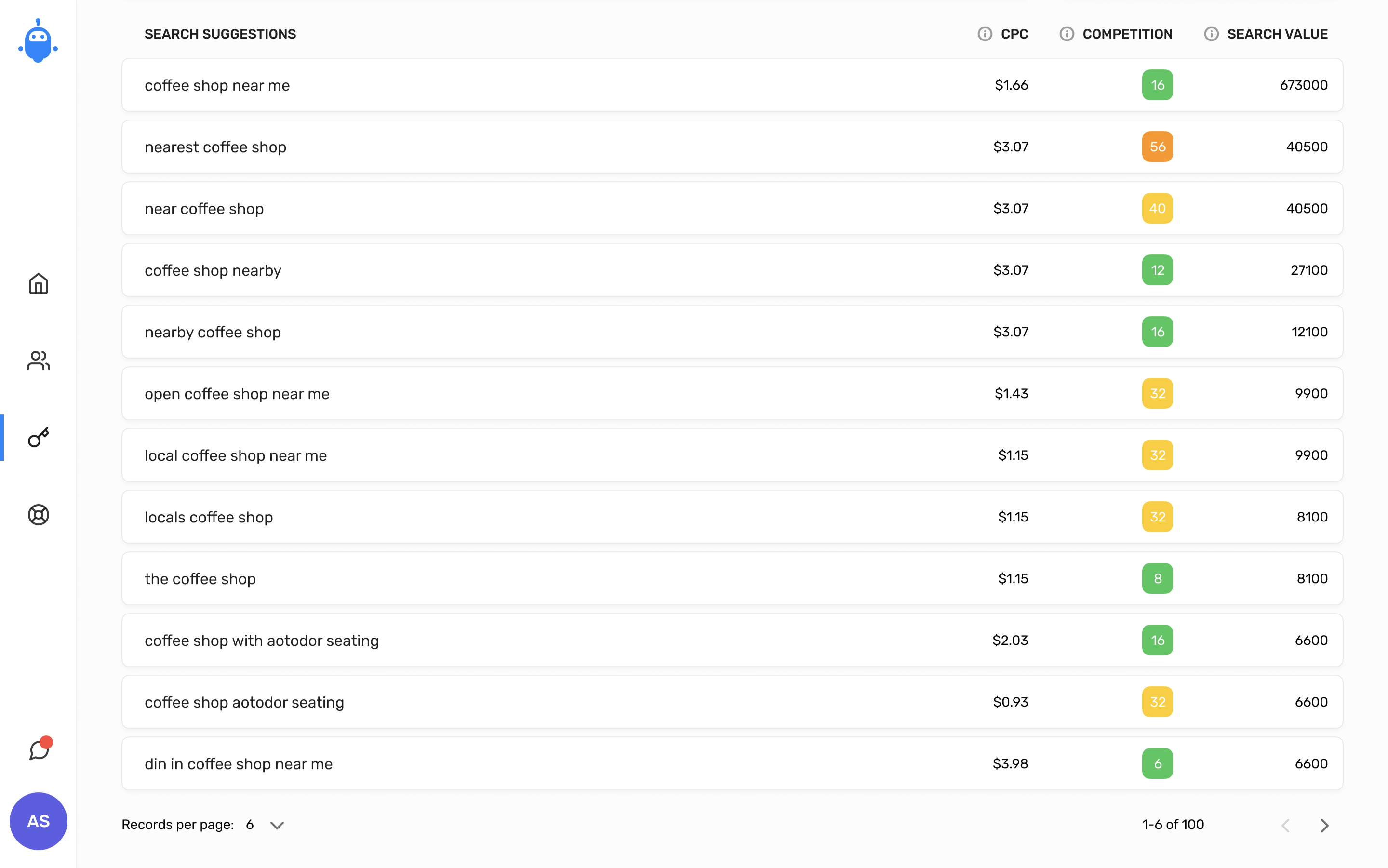Click the orange 56 competition badge
Screen dimensions: 1388x868
click(x=1157, y=147)
